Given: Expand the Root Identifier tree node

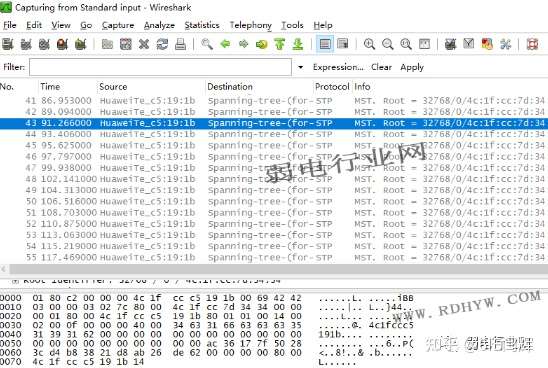Looking at the screenshot, I should click(15, 280).
